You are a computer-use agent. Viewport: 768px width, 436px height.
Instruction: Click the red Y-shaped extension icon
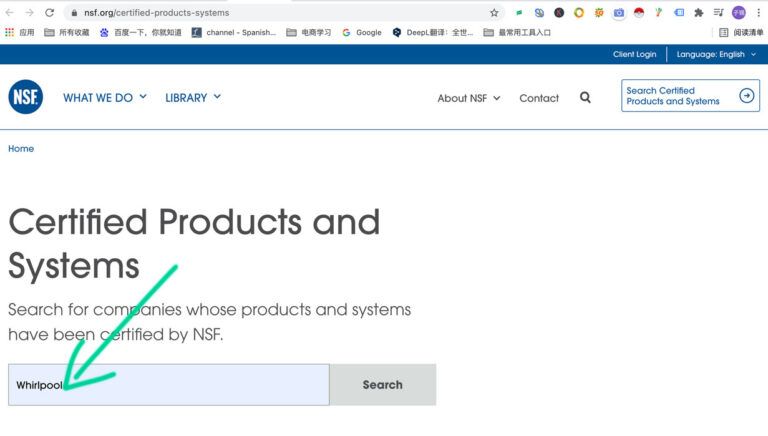(x=659, y=13)
